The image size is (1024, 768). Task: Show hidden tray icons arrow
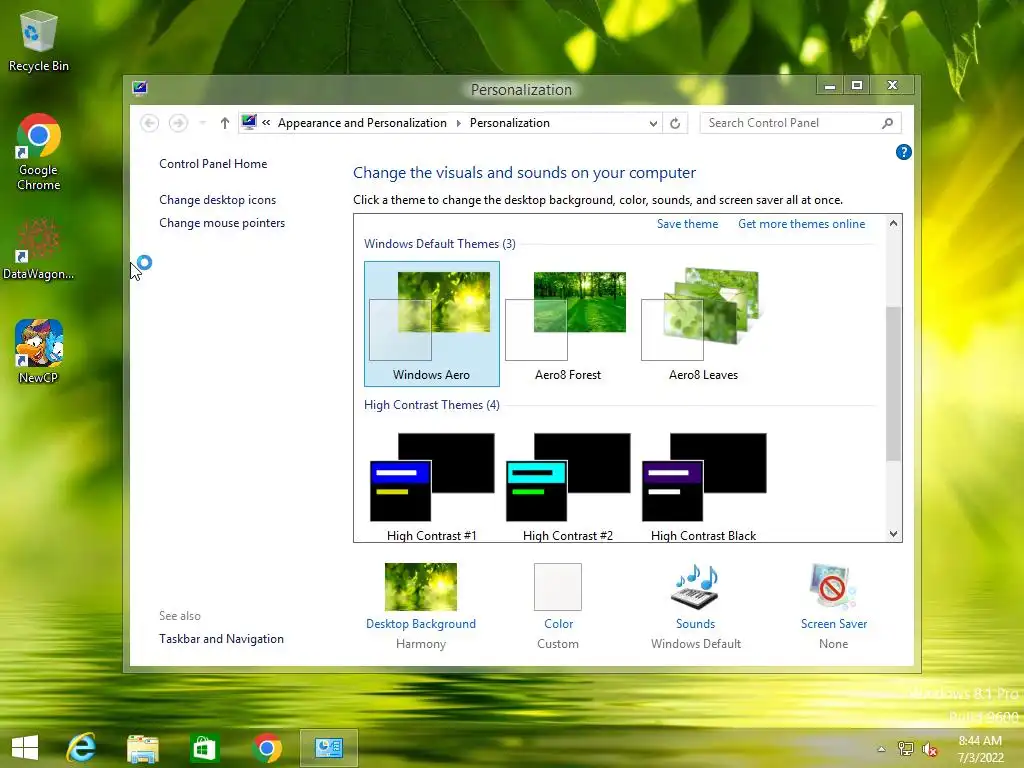[881, 749]
